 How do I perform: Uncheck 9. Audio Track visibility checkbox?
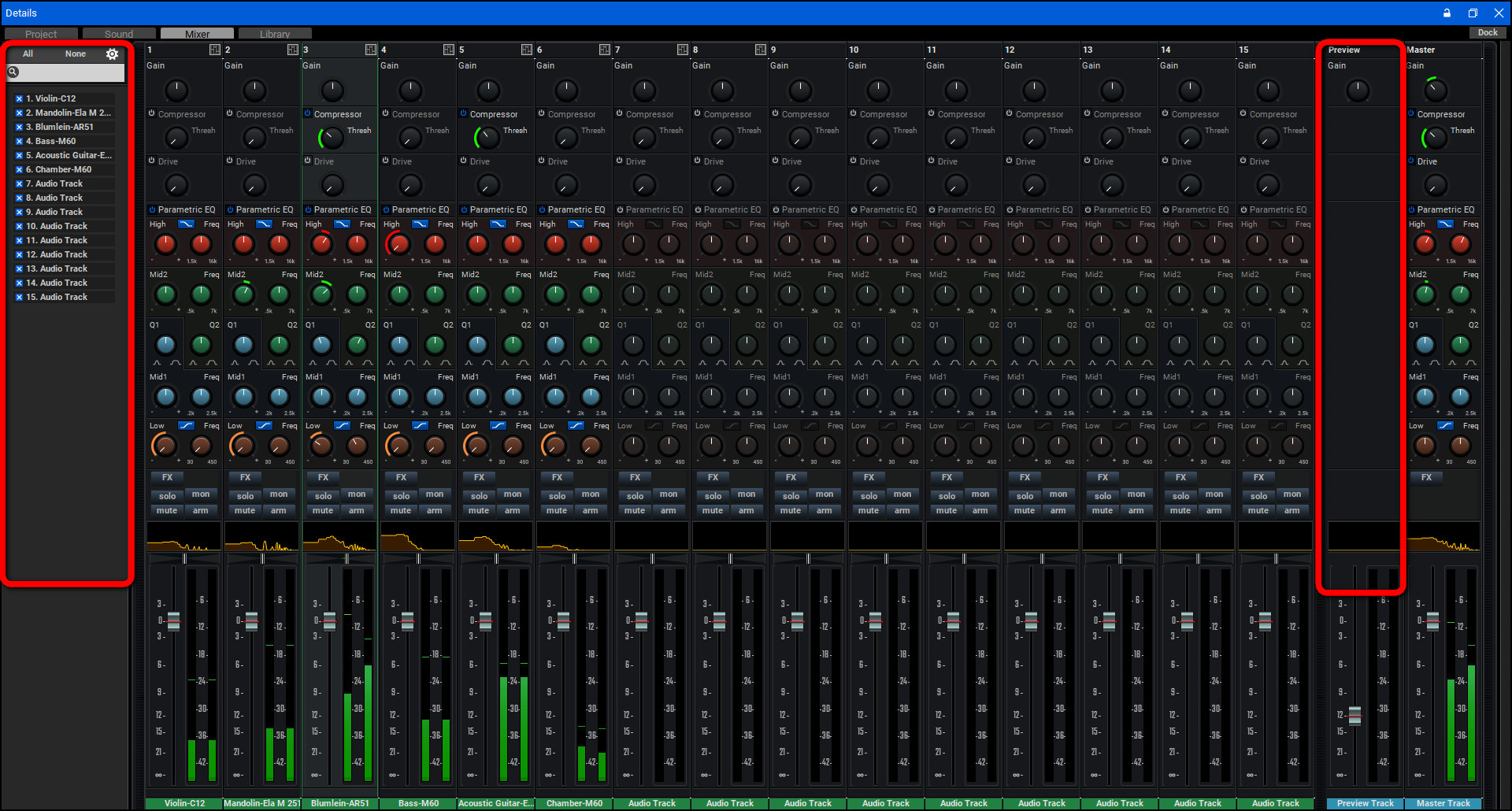click(x=19, y=212)
